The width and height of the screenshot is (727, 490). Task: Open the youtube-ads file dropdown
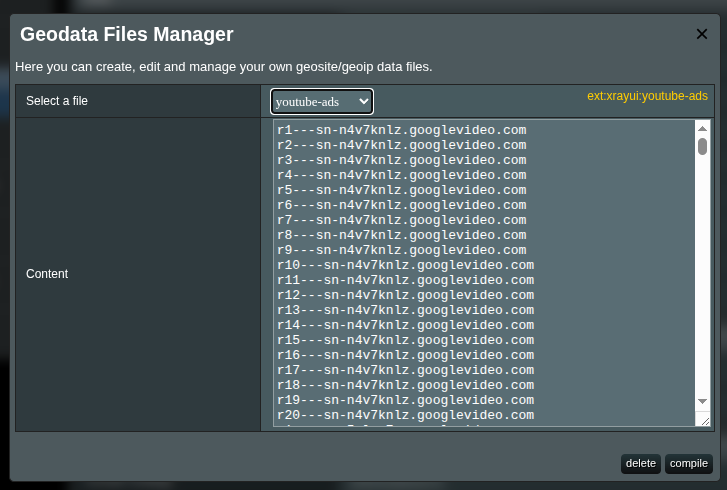(x=322, y=102)
